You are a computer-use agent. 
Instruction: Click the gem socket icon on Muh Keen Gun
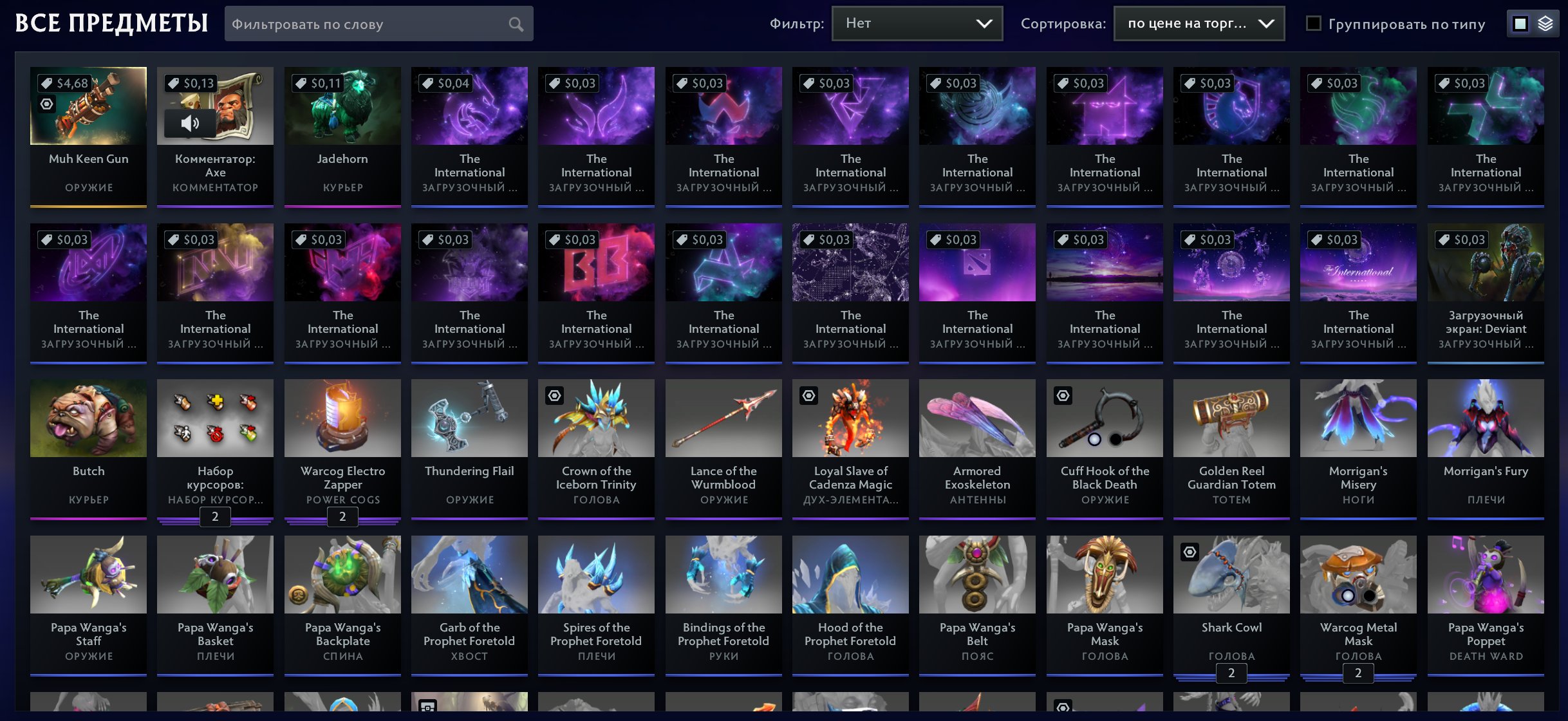[x=47, y=104]
